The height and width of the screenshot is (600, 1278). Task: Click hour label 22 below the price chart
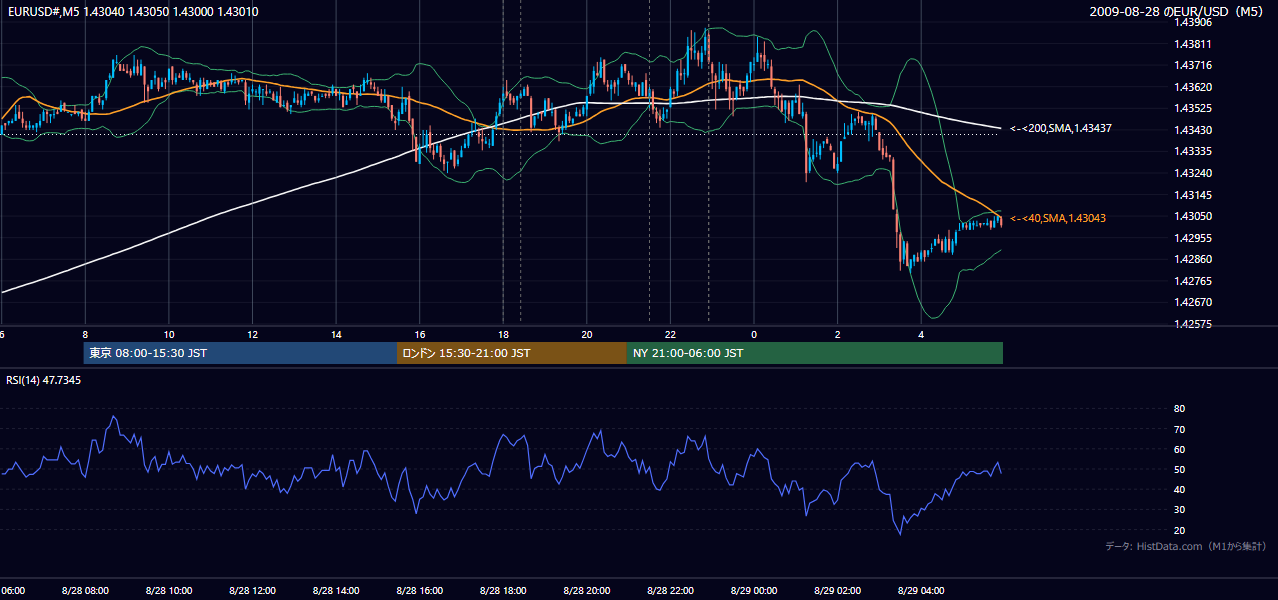pos(670,335)
